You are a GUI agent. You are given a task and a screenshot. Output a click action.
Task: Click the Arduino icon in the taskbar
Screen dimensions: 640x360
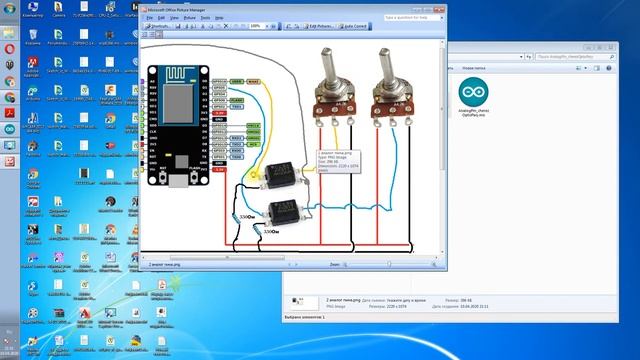coord(9,129)
